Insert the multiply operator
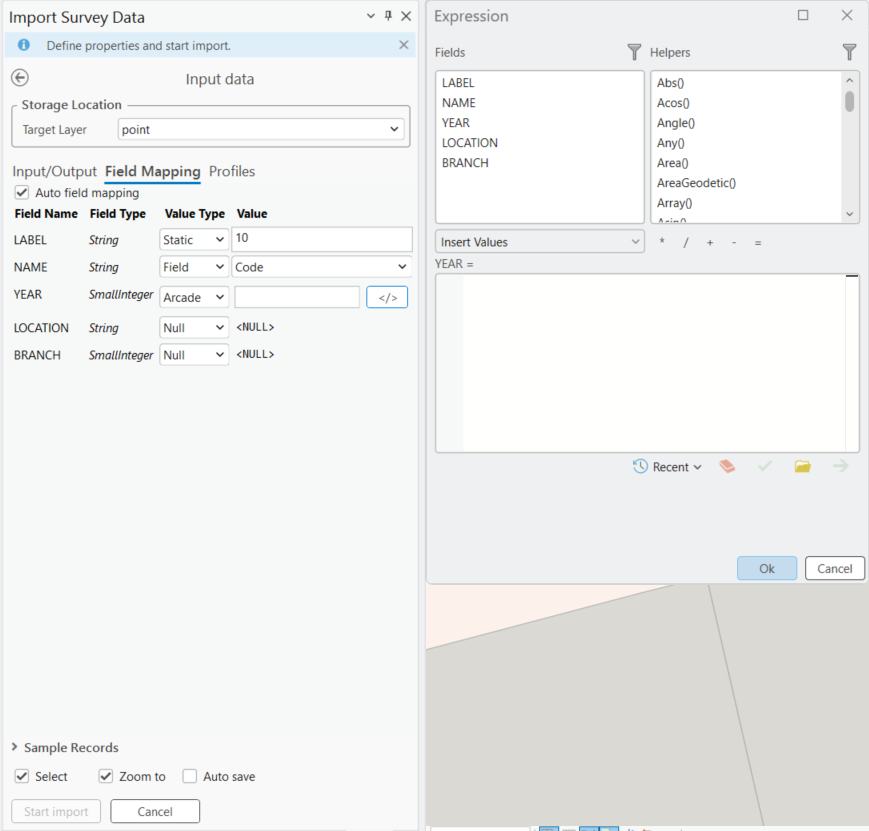869x831 pixels. click(x=662, y=242)
